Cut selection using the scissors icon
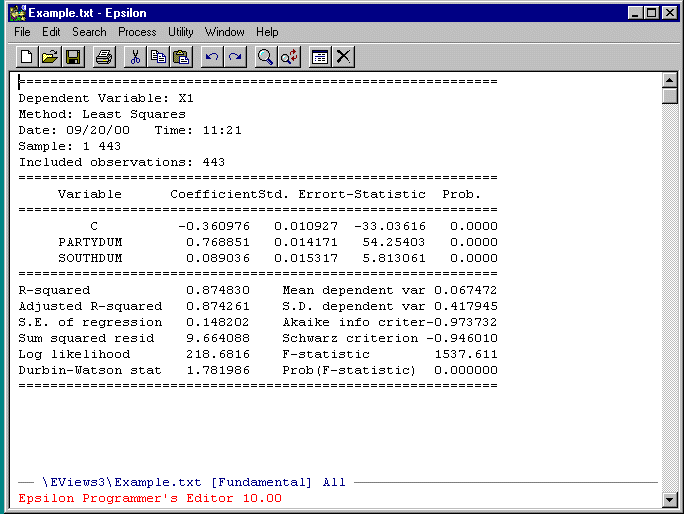 click(135, 57)
